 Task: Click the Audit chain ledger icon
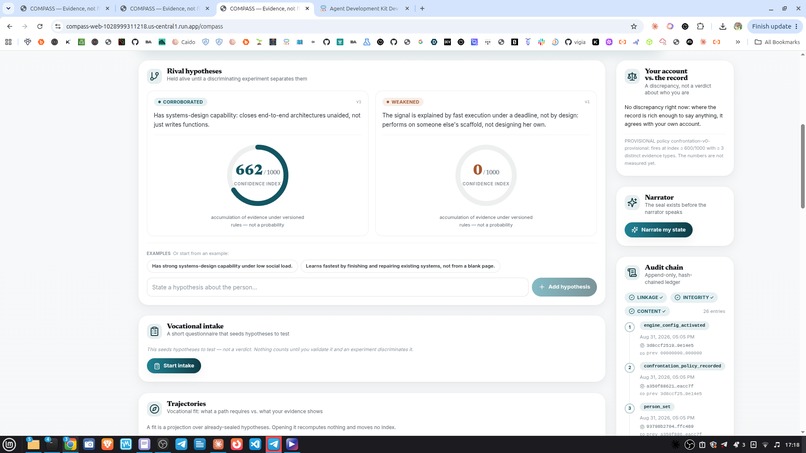tap(632, 272)
